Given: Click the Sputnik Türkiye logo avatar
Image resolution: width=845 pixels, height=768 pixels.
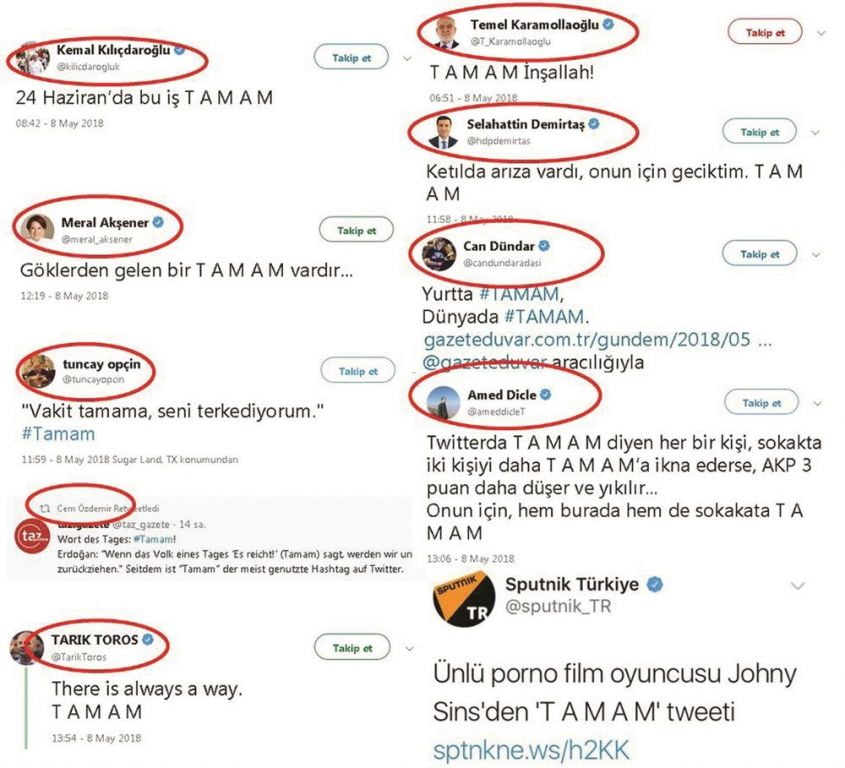Looking at the screenshot, I should tap(463, 596).
